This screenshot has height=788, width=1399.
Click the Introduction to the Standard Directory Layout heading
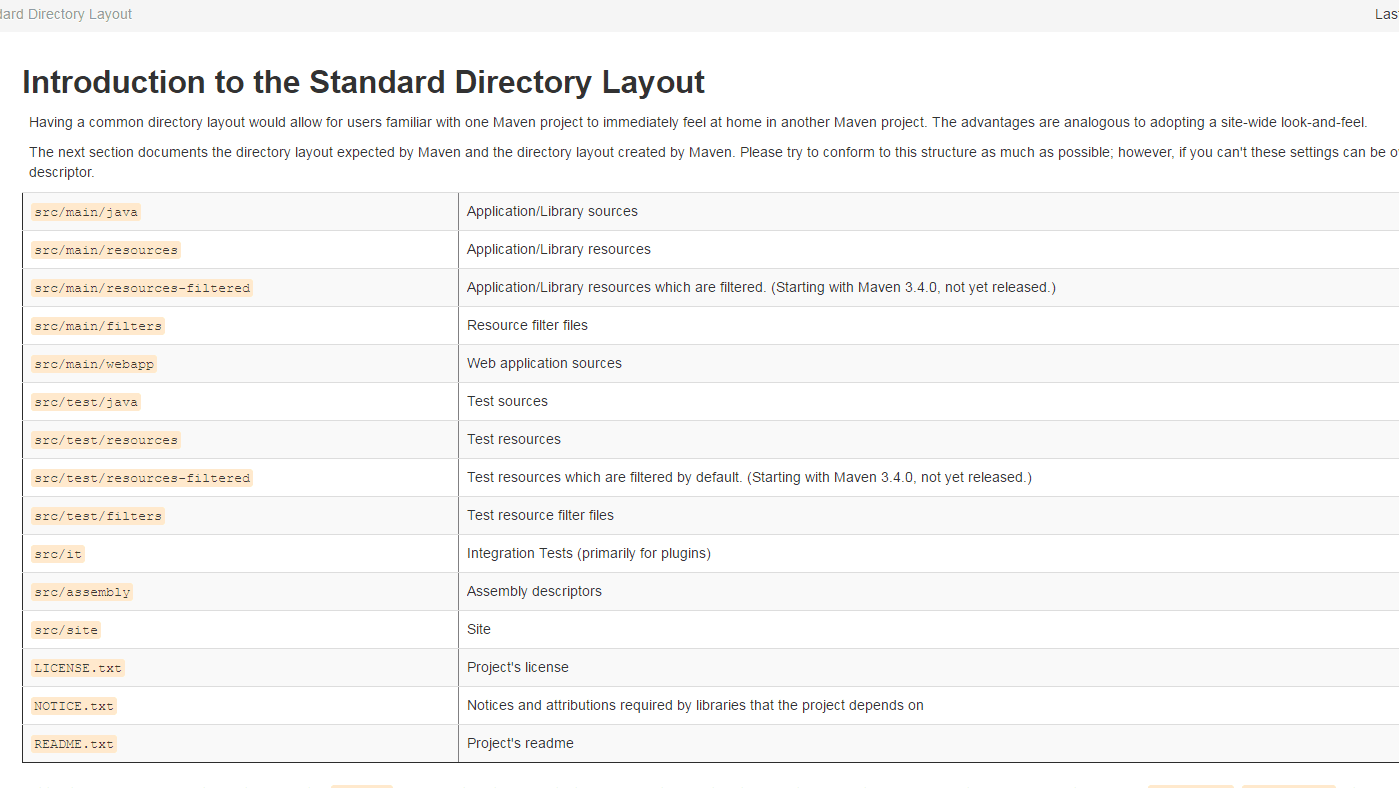coord(363,82)
